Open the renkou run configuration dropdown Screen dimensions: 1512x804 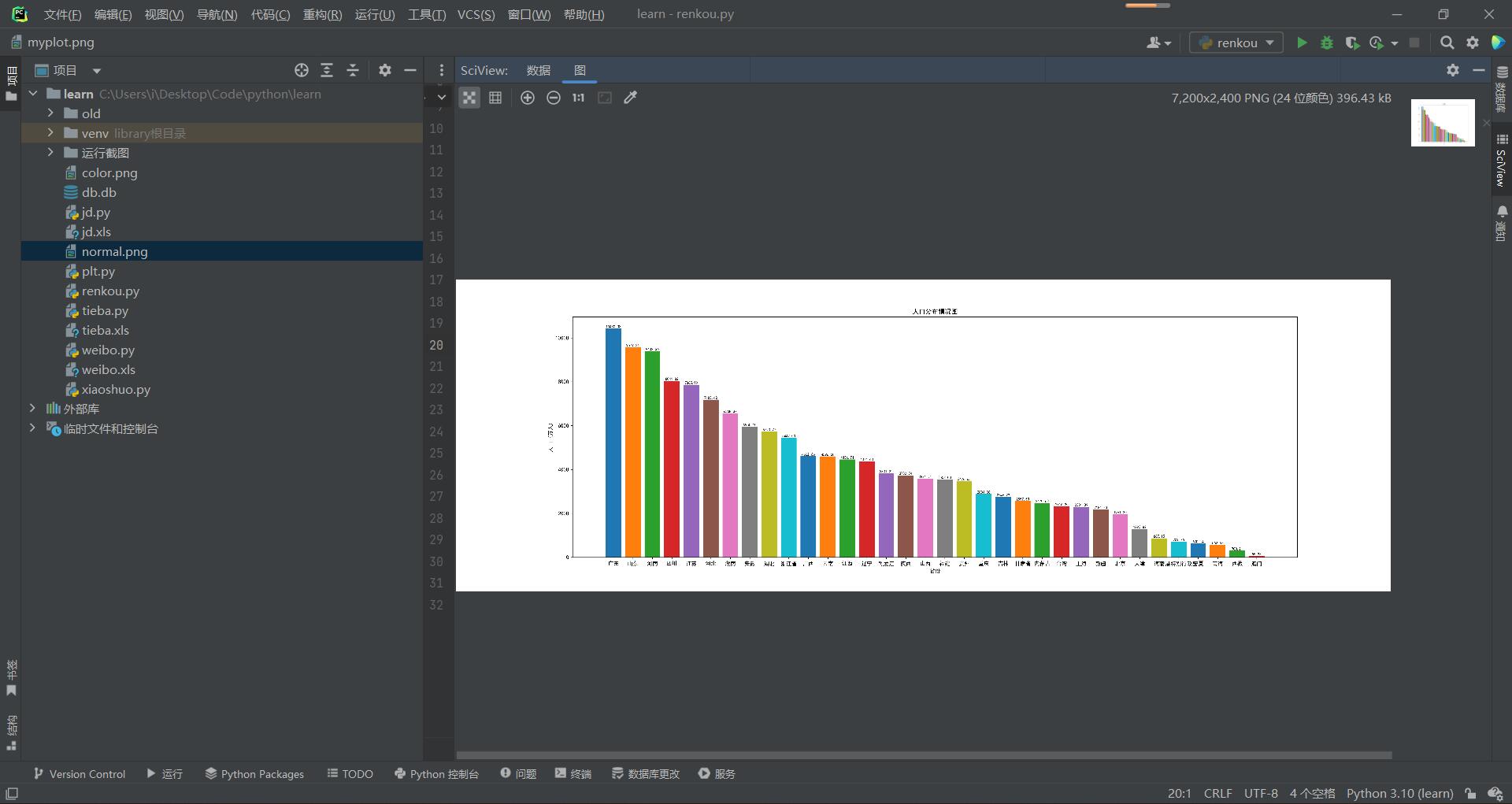(1236, 43)
